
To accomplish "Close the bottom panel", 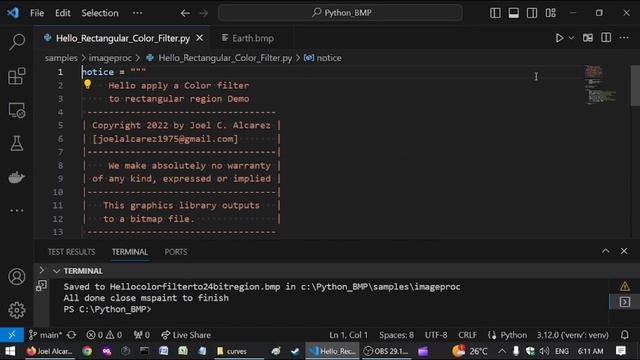I will point(624,251).
